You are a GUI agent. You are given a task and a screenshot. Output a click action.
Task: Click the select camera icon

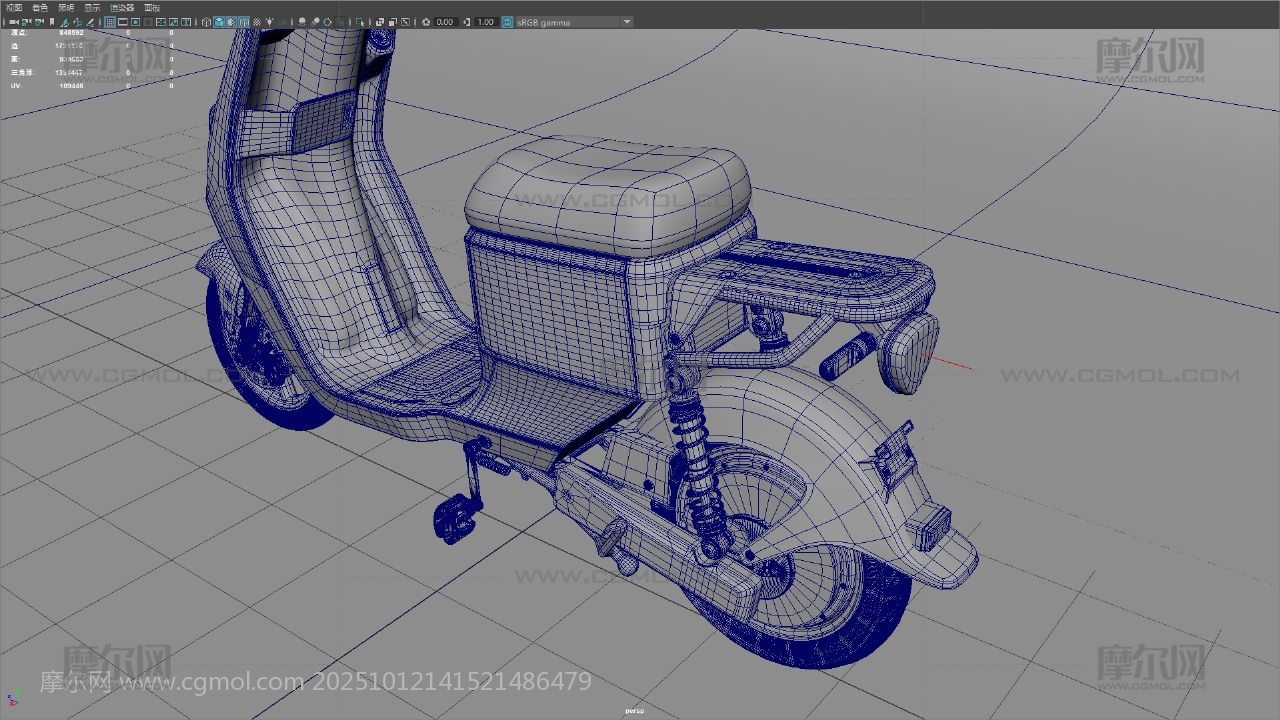[14, 22]
